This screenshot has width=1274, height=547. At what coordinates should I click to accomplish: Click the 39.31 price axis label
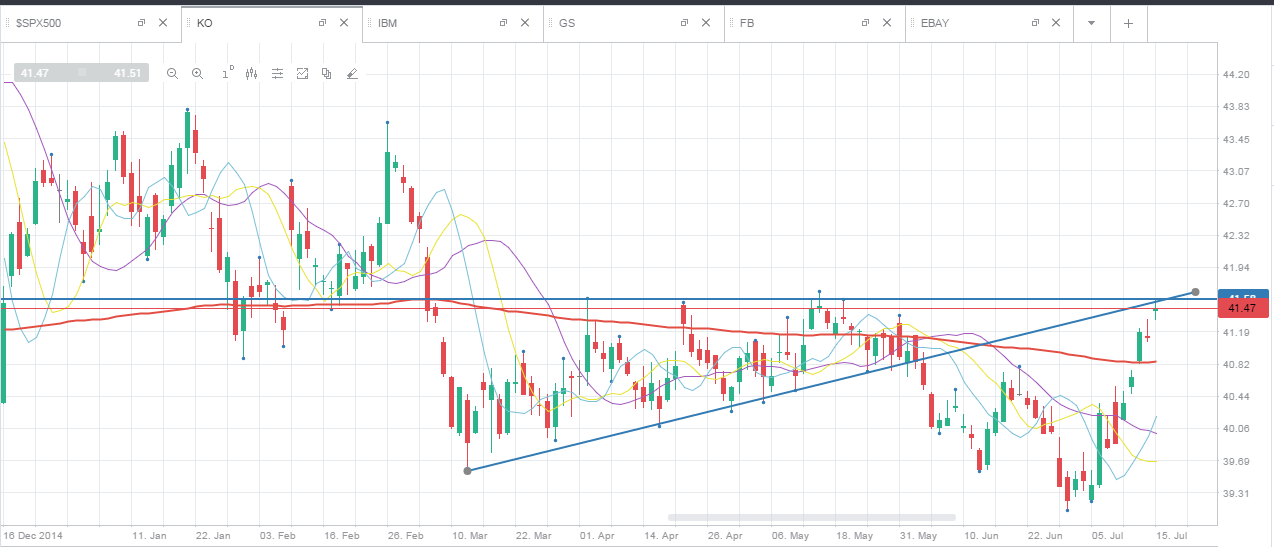[1236, 494]
